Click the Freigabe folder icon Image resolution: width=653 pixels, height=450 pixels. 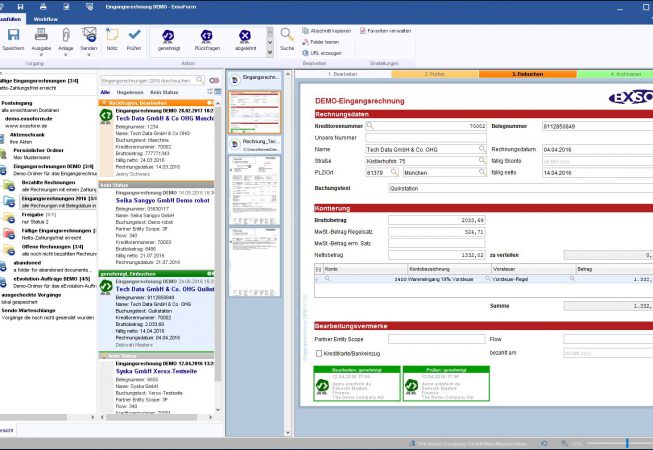(x=9, y=217)
